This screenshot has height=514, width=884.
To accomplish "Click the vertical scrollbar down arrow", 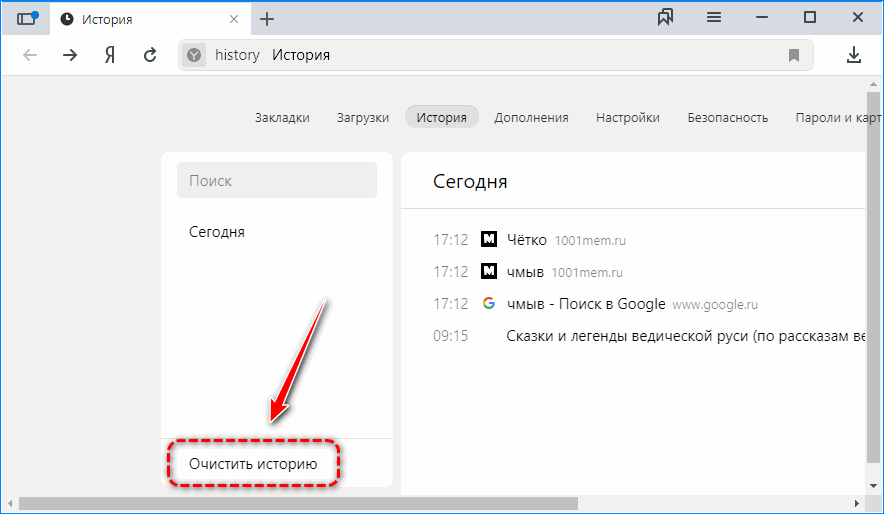I will (873, 486).
